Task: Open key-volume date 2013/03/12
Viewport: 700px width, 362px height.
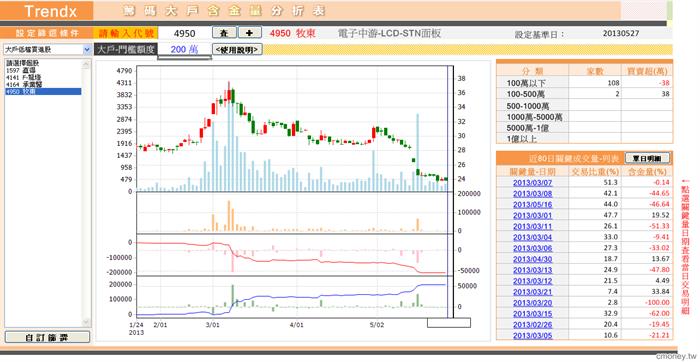Action: tap(532, 281)
